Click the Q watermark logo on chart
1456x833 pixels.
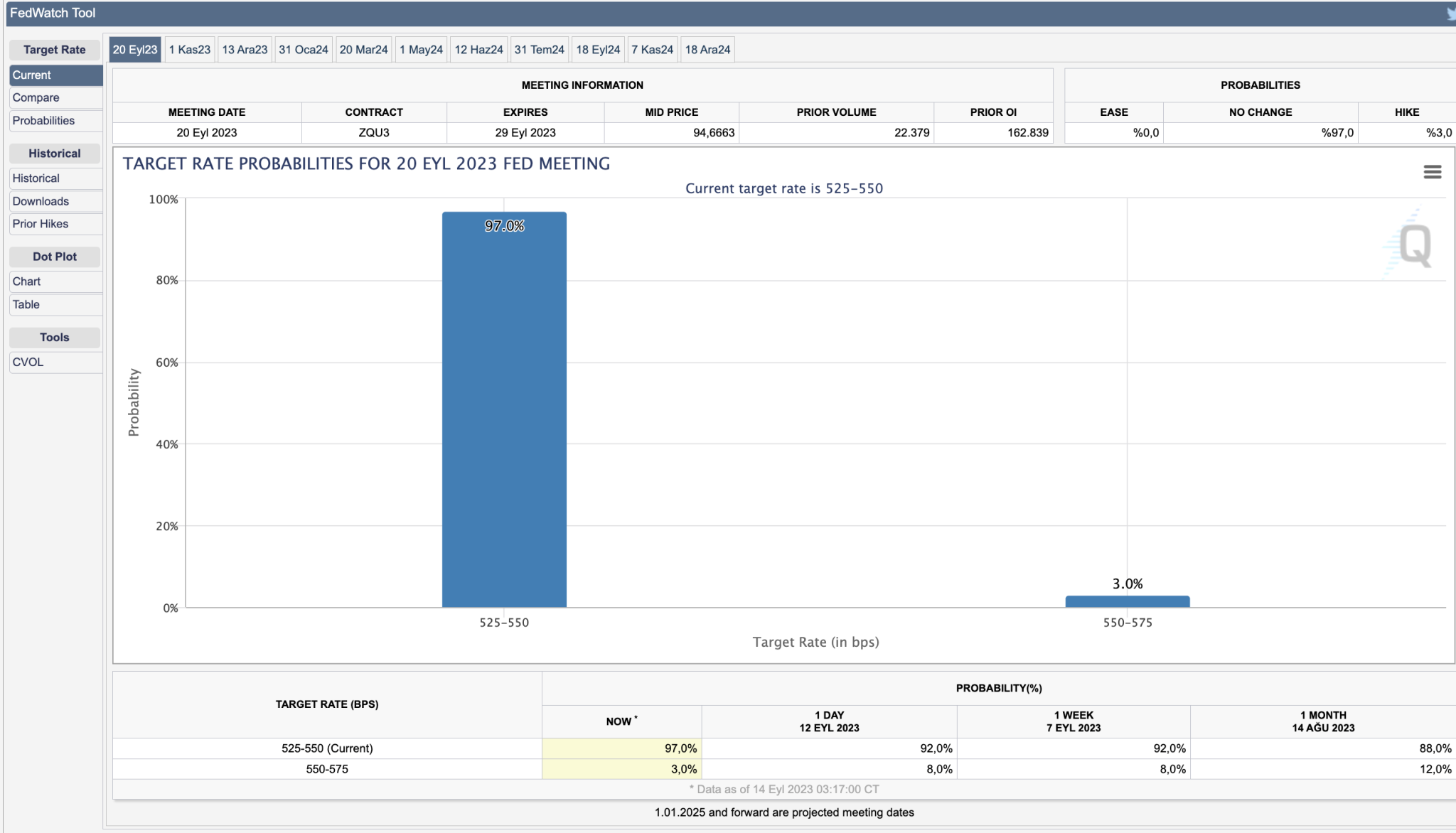pyautogui.click(x=1414, y=245)
